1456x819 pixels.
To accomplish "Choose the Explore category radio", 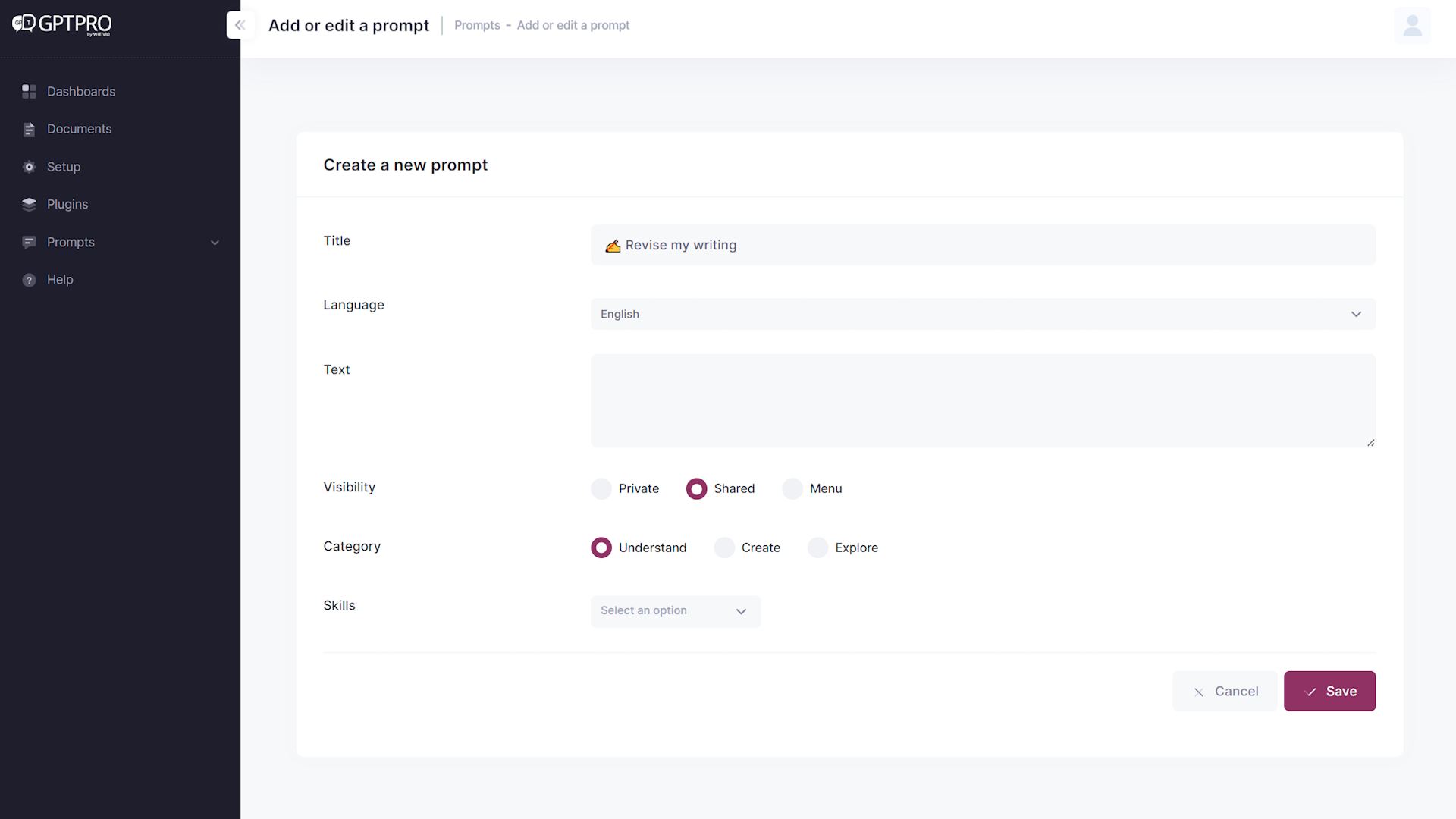I will tap(817, 548).
